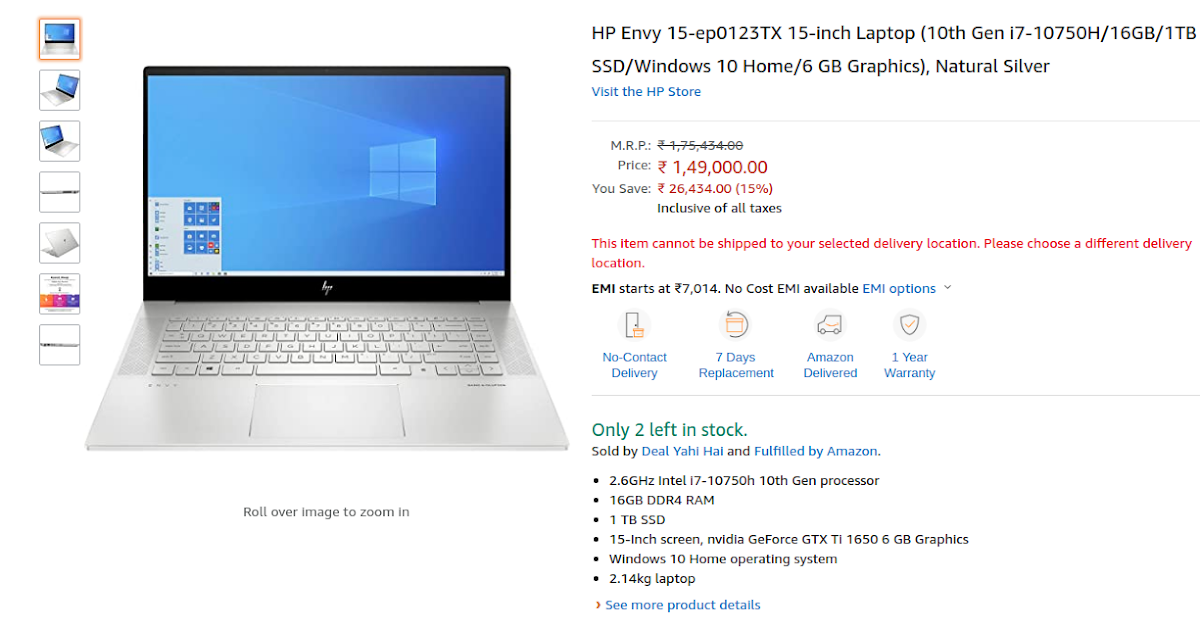Image resolution: width=1200 pixels, height=630 pixels.
Task: Visit the HP Store link
Action: tap(646, 91)
